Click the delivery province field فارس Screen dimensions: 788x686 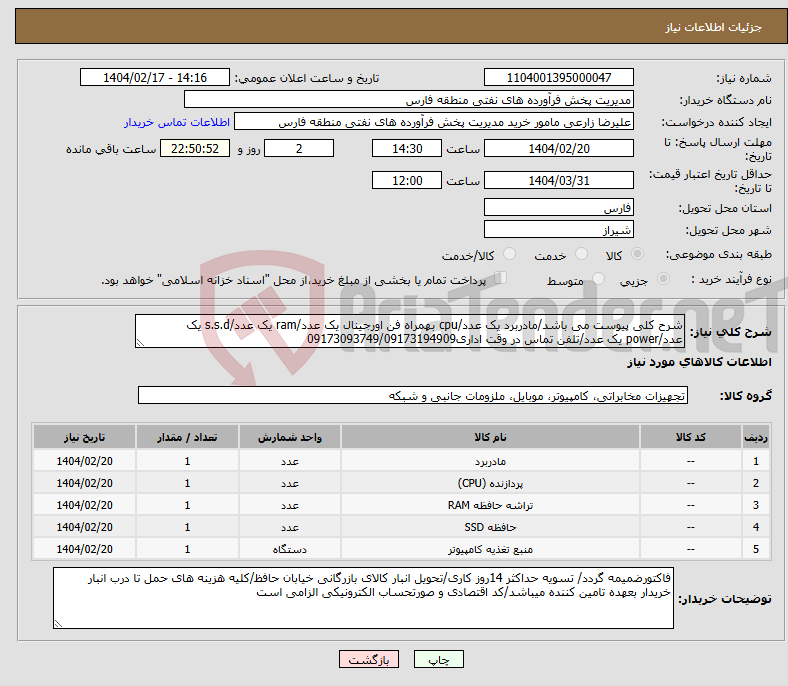[x=558, y=207]
